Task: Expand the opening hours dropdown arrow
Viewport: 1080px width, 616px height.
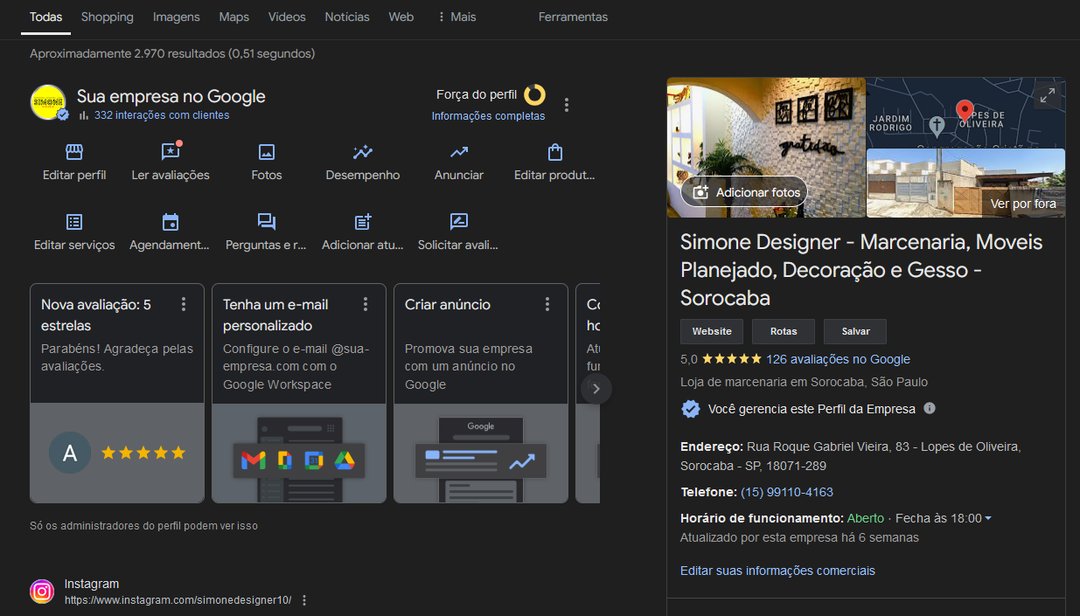Action: [x=988, y=519]
